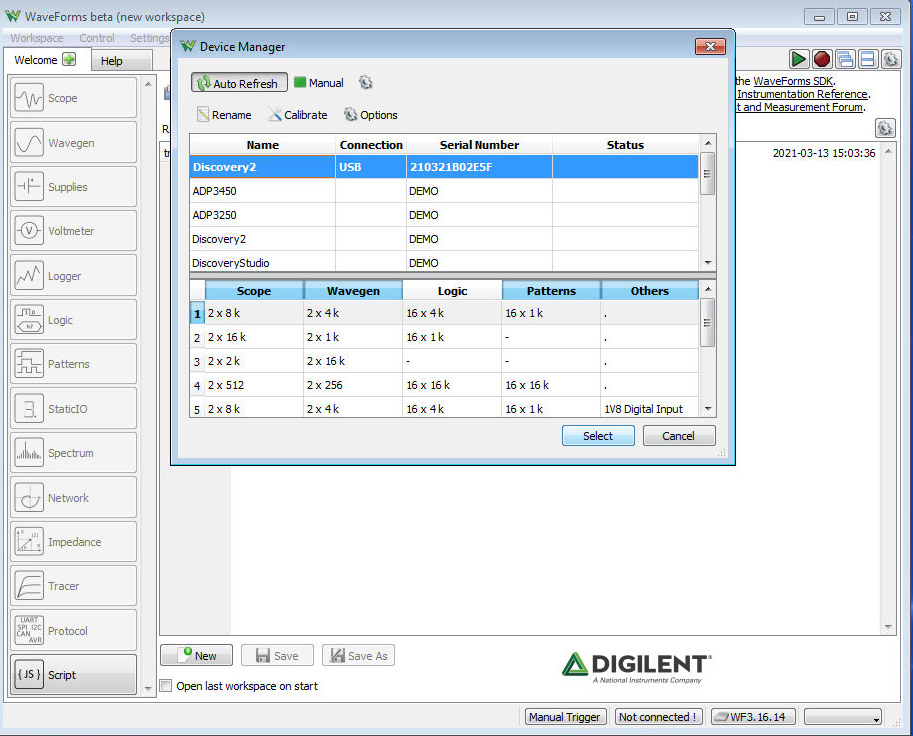The height and width of the screenshot is (736, 913).
Task: Open the Patterns generator from the sidebar
Action: 73,364
